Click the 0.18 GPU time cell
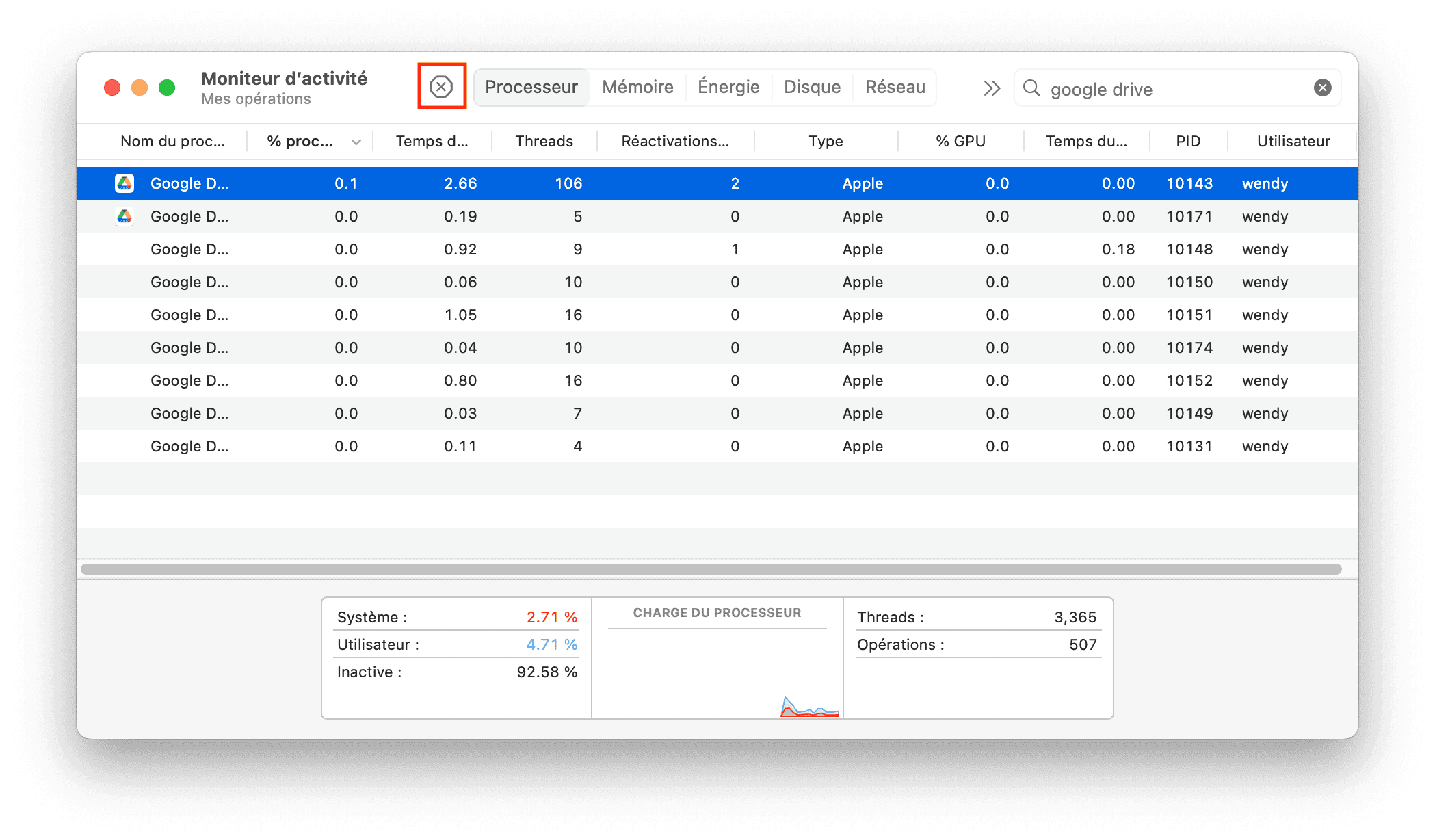Viewport: 1435px width, 840px height. point(1118,249)
